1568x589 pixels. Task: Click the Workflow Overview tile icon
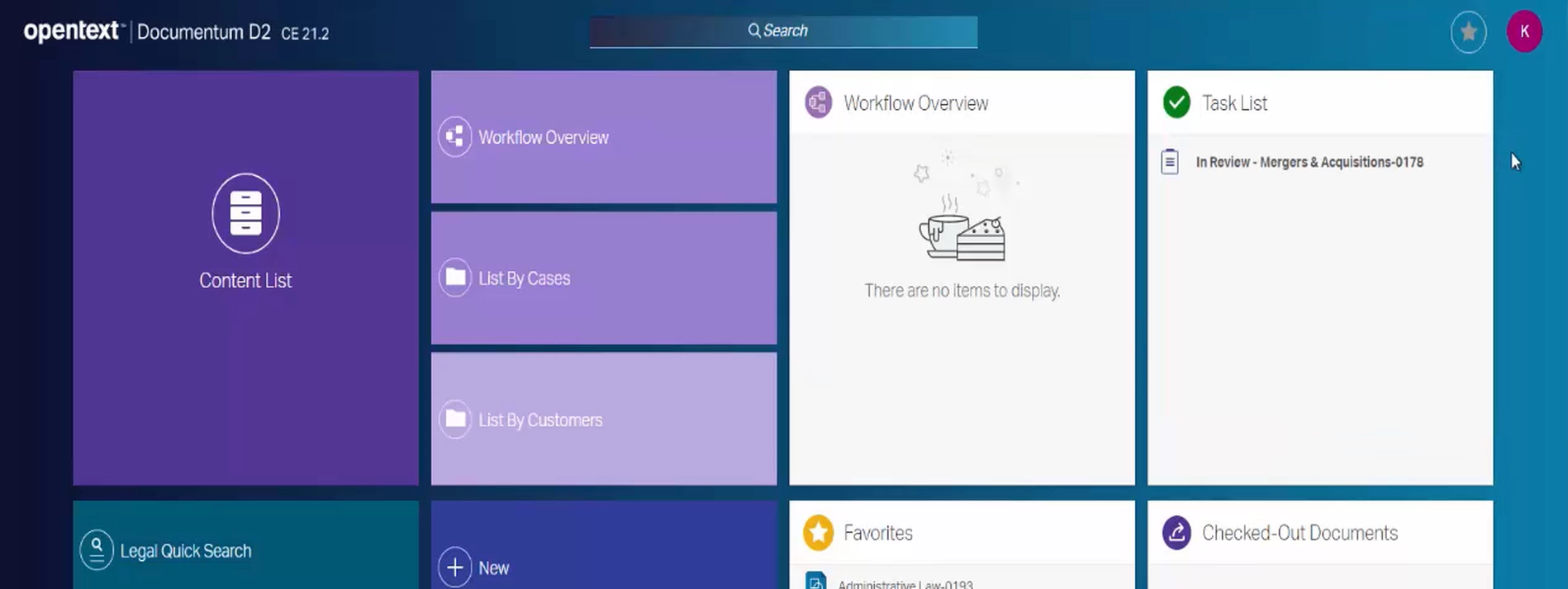pos(454,137)
